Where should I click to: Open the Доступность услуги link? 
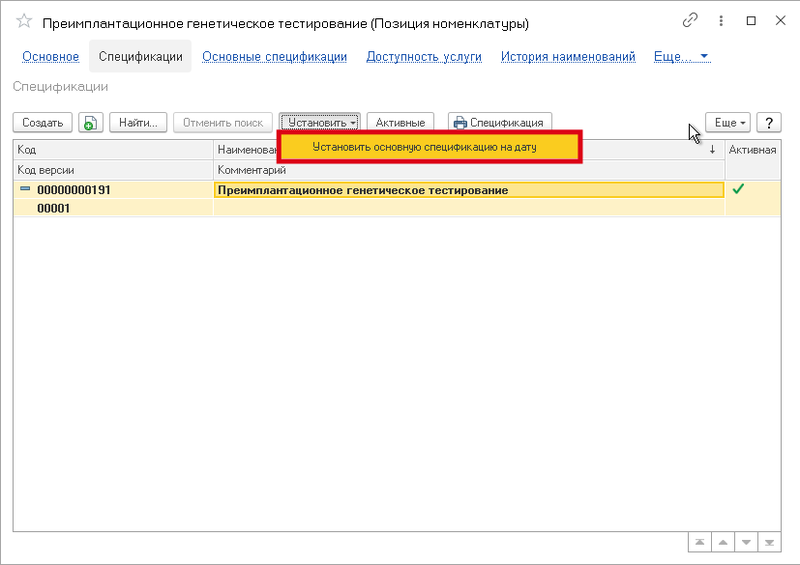424,57
